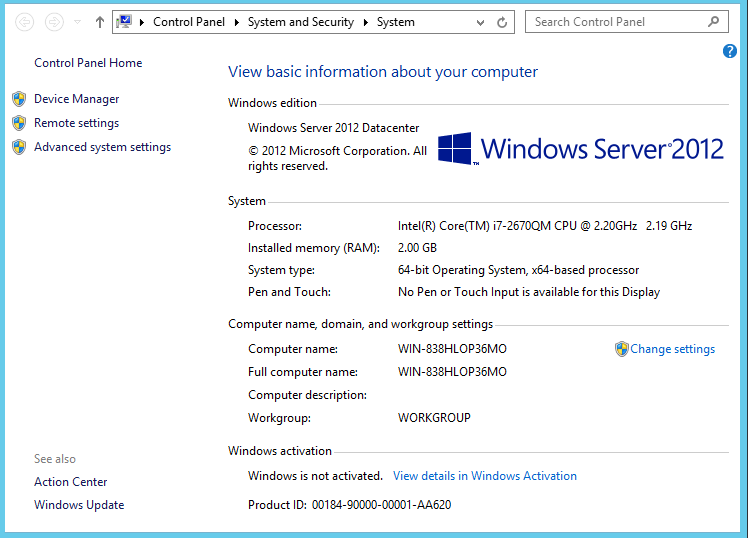The image size is (750, 538).
Task: Click the computer icon in address bar
Action: tap(124, 22)
